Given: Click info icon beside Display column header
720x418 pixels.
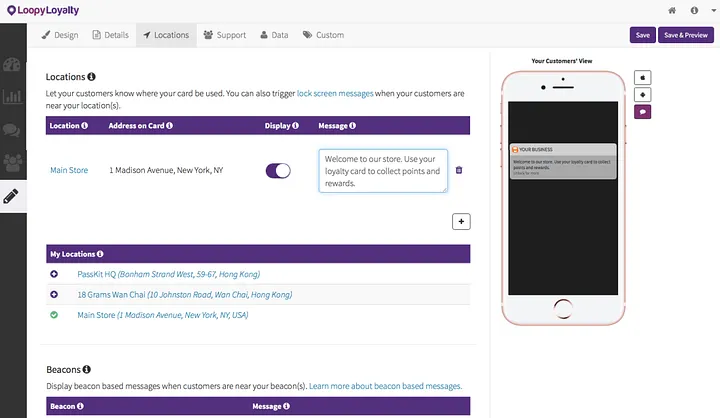Looking at the screenshot, I should (x=295, y=125).
